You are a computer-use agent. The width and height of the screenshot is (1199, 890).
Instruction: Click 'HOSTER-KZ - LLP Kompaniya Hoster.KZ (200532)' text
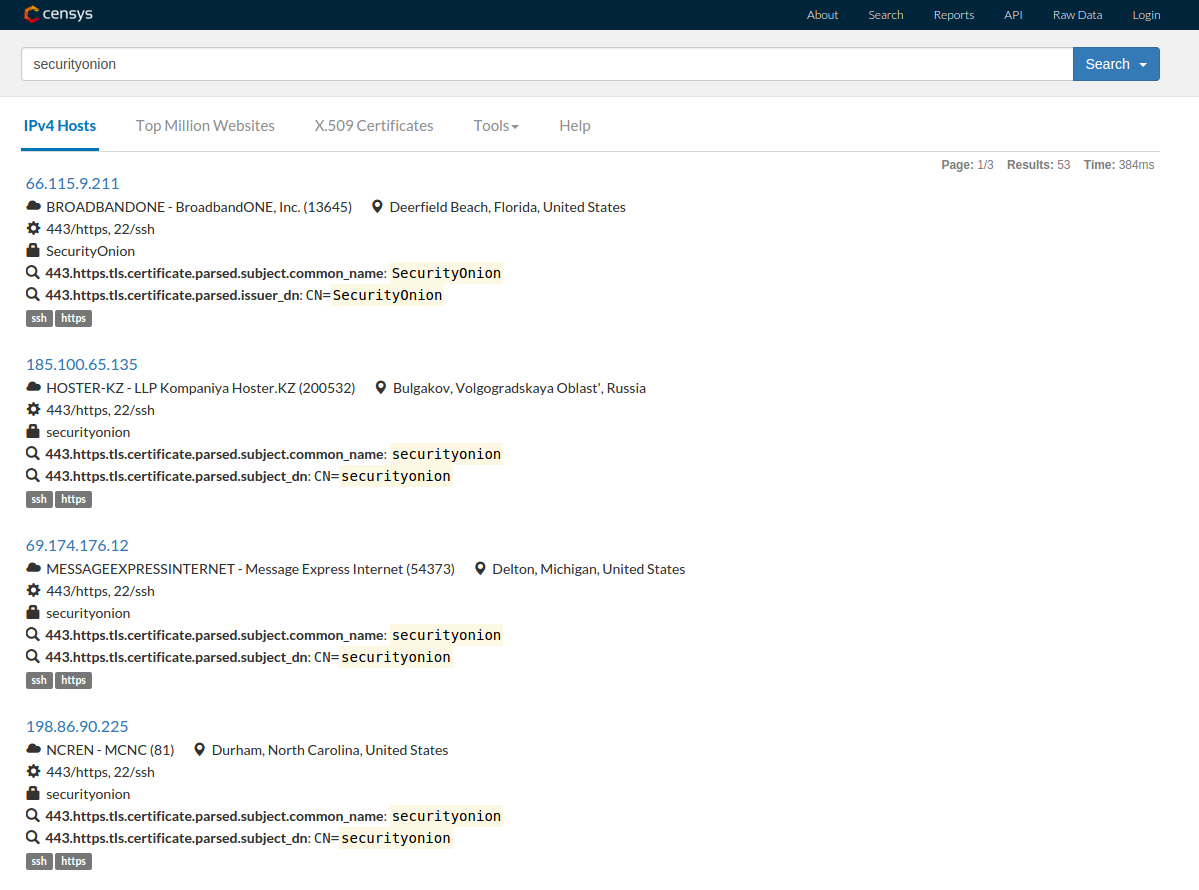200,388
